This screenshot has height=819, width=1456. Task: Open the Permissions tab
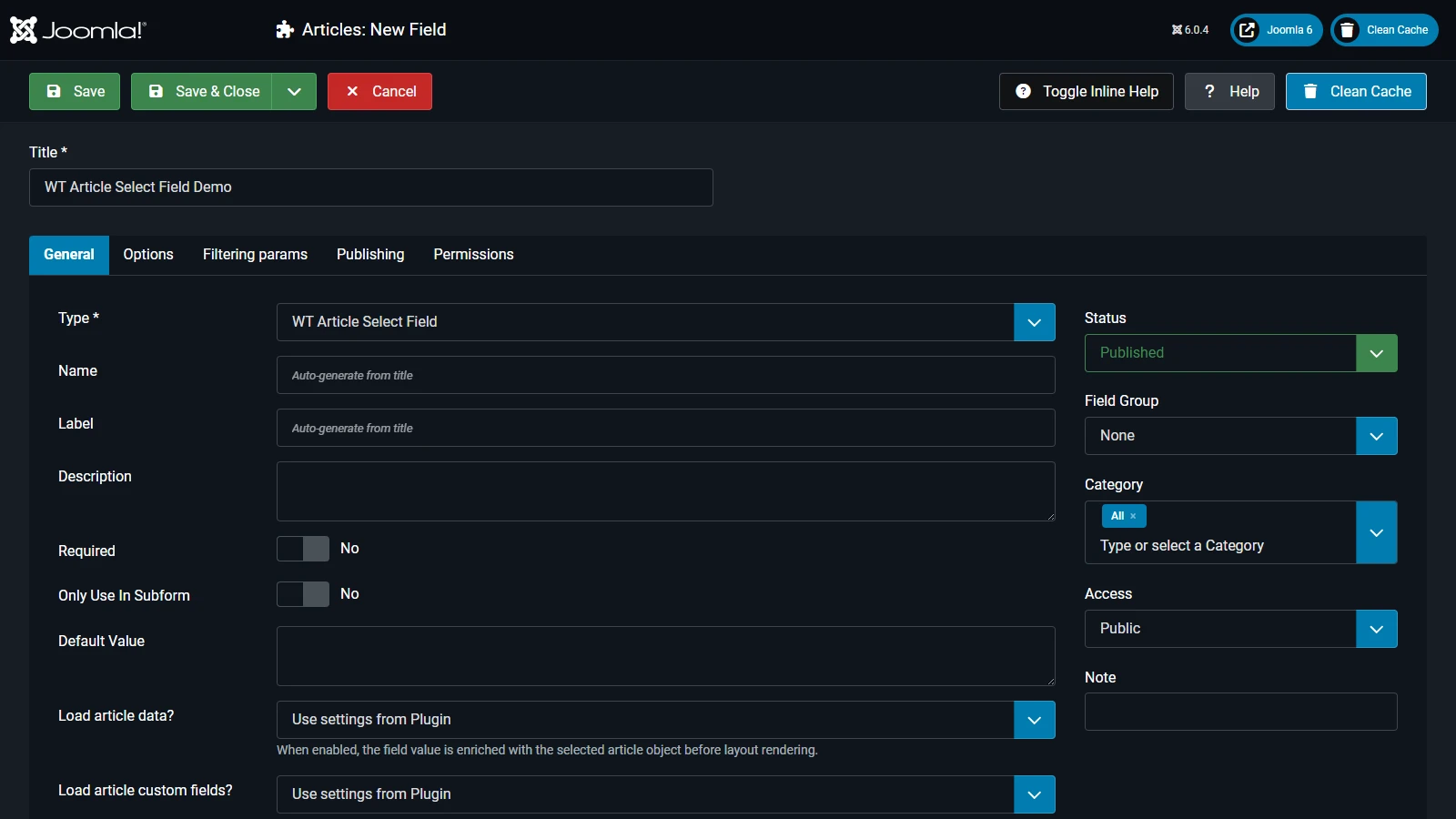(x=473, y=255)
